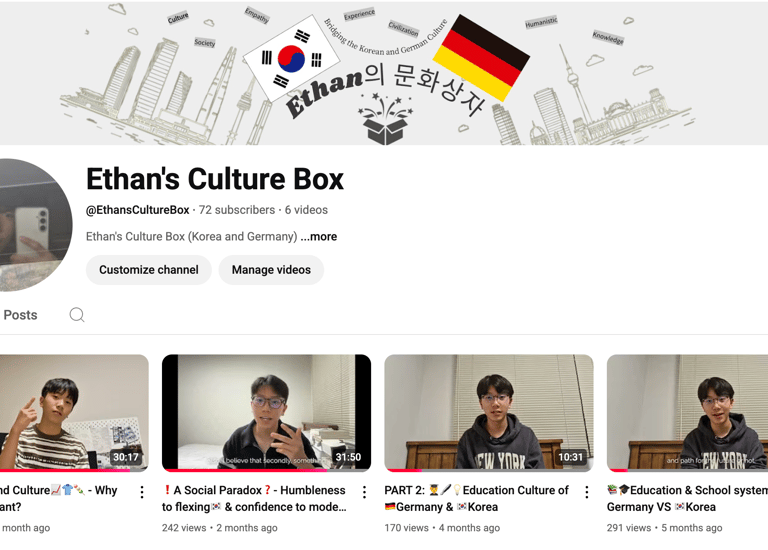Click the channel search magnifier icon
Viewport: 768px width, 550px height.
tap(77, 315)
